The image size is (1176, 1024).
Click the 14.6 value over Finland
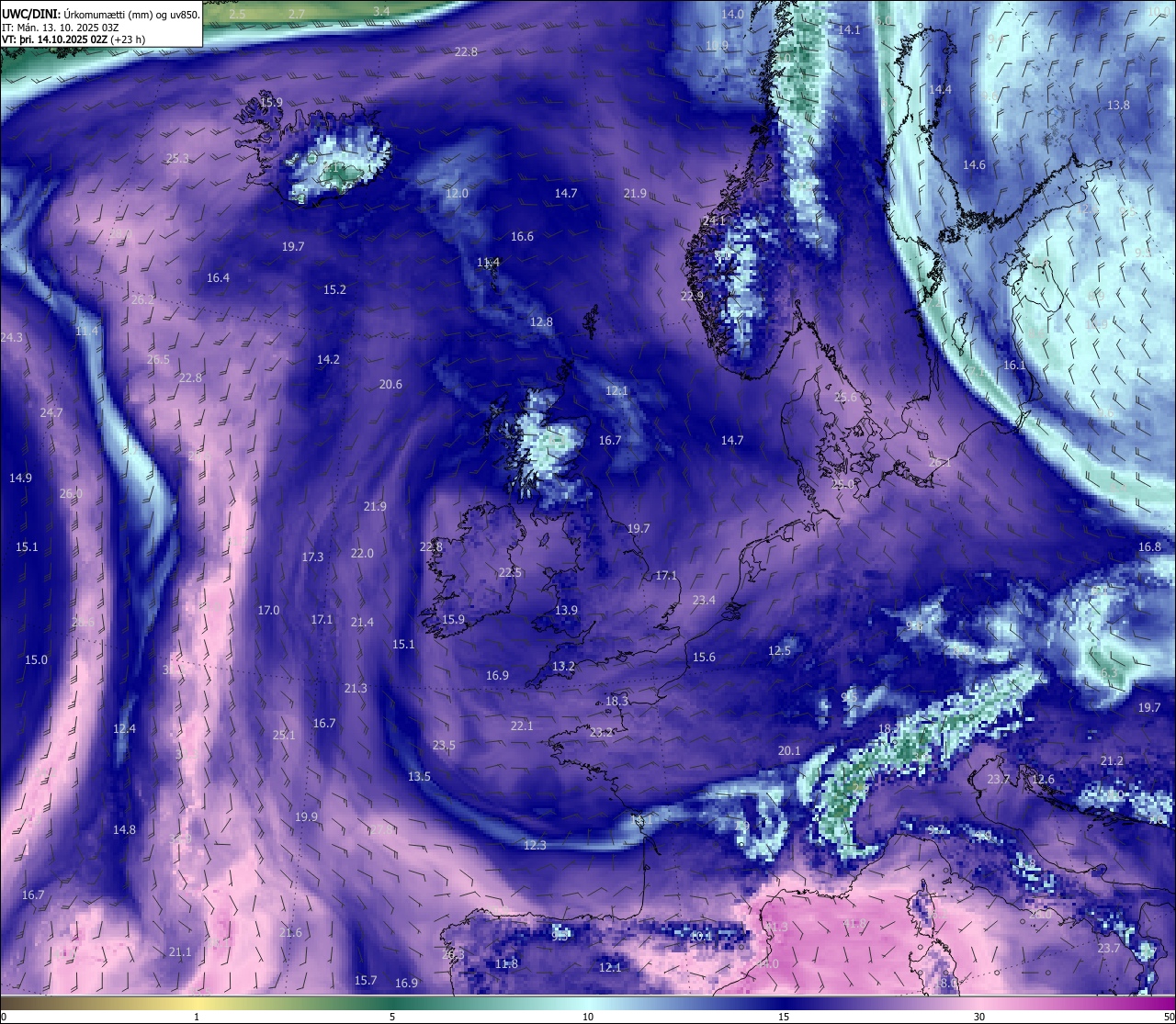coord(974,164)
